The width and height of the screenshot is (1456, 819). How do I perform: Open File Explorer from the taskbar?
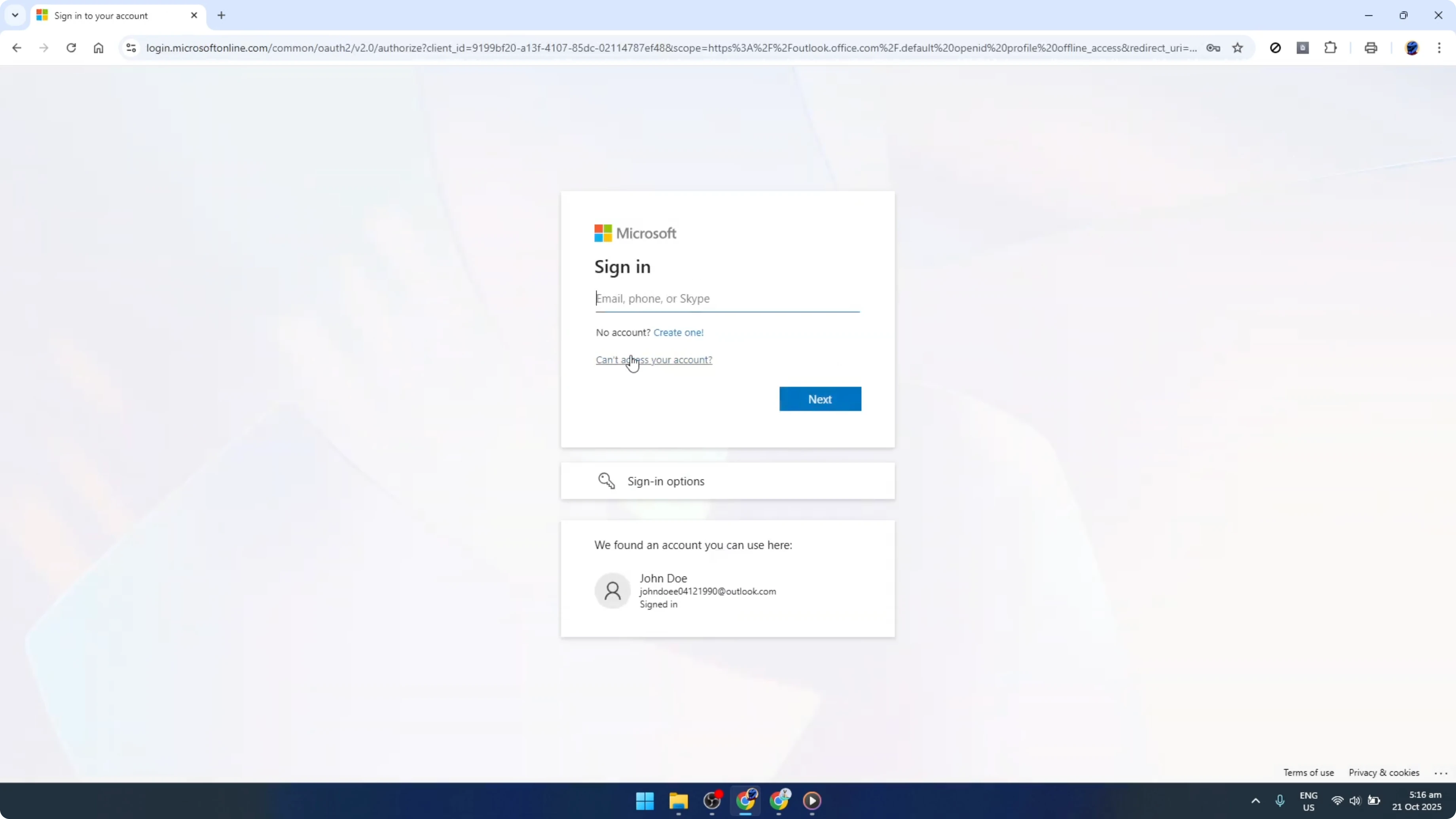pyautogui.click(x=678, y=801)
